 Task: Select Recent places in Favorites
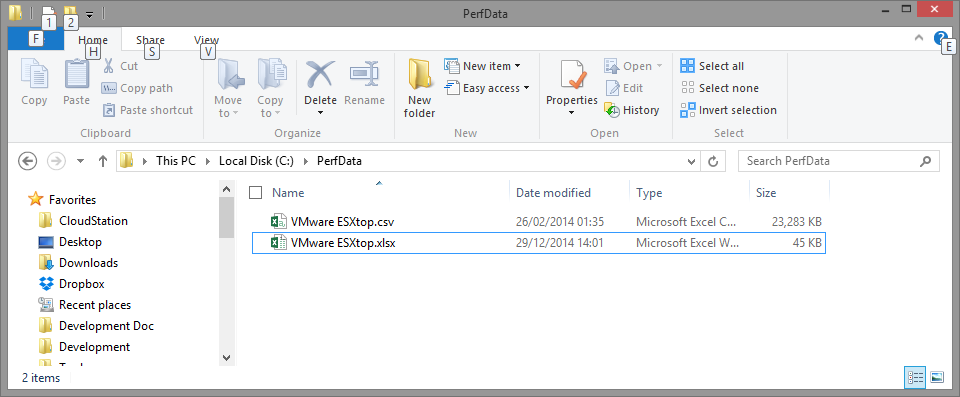[84, 304]
